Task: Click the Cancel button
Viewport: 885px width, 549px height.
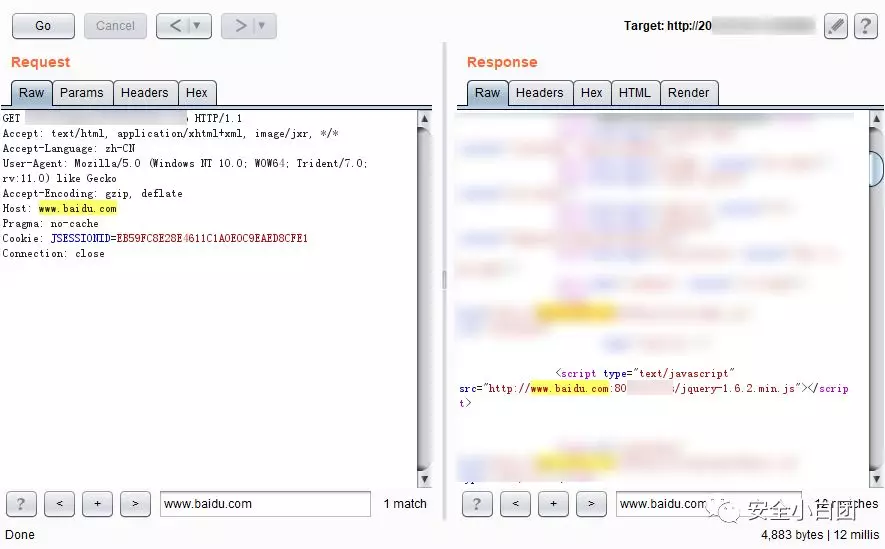Action: coord(115,26)
